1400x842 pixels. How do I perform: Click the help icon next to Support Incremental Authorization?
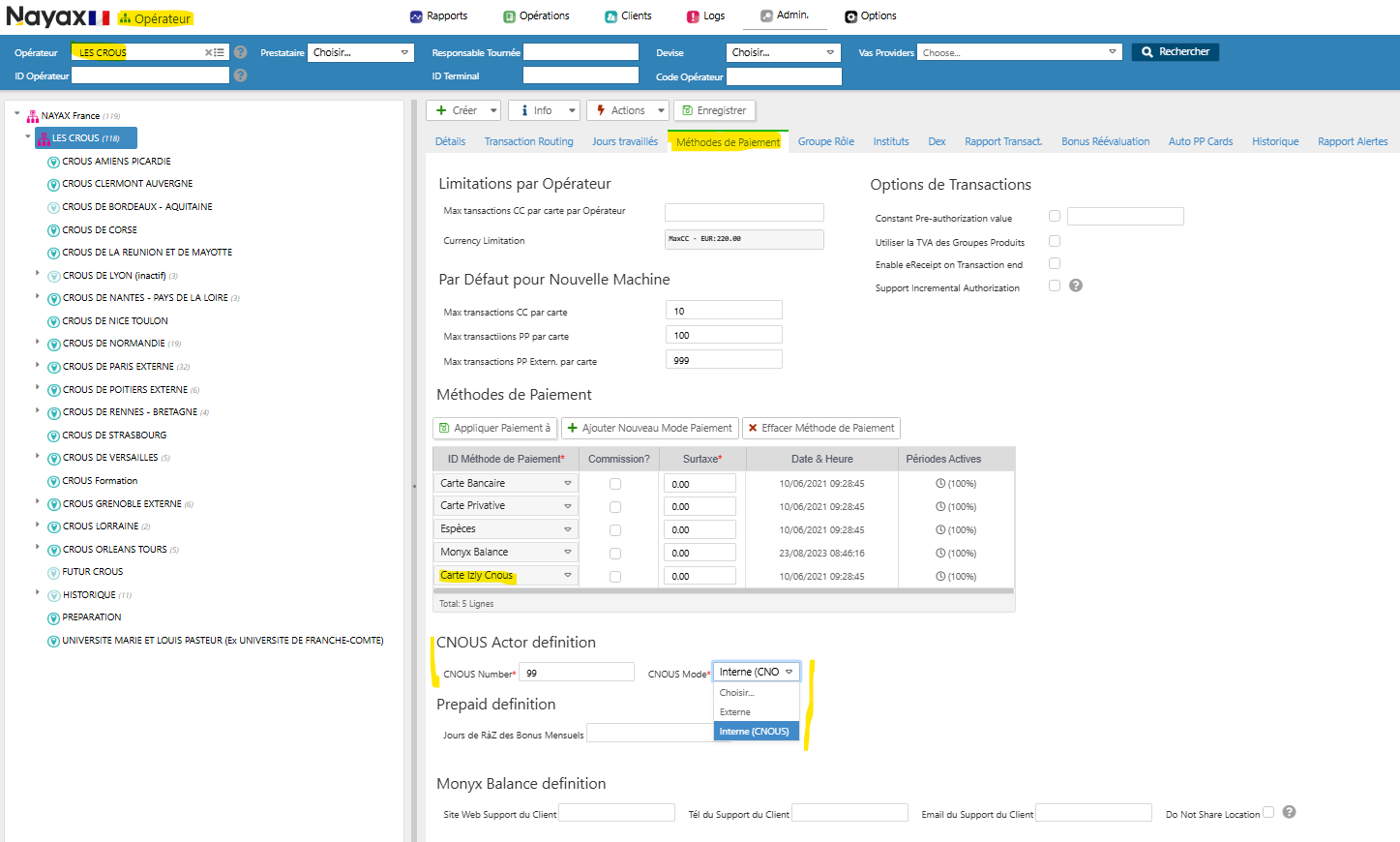pos(1076,286)
